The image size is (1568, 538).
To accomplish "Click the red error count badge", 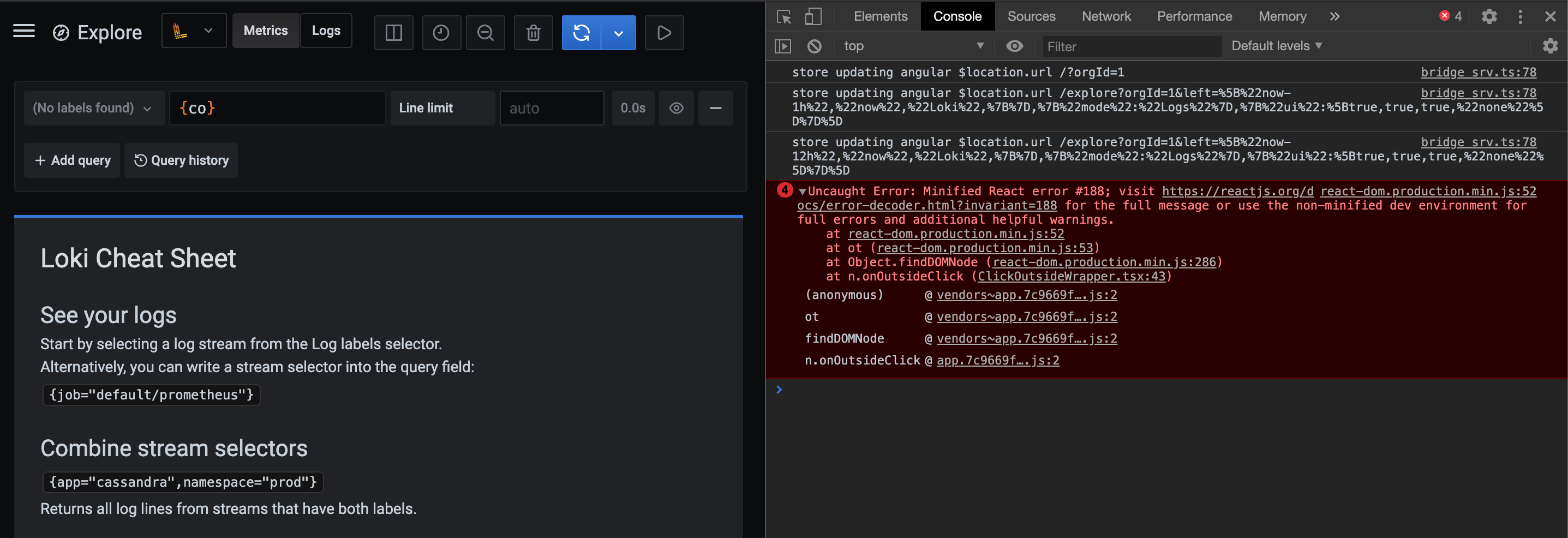I will click(1451, 16).
